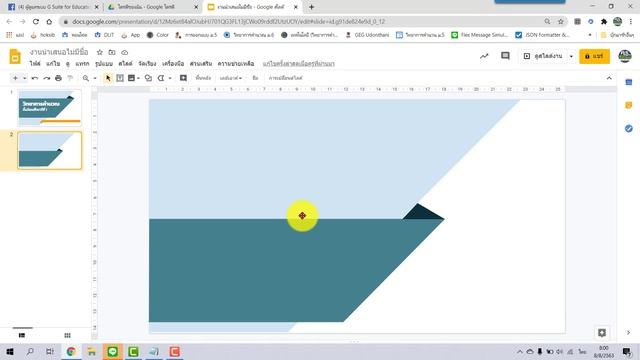Reload the browser page
This screenshot has height=360, width=640.
(x=36, y=22)
